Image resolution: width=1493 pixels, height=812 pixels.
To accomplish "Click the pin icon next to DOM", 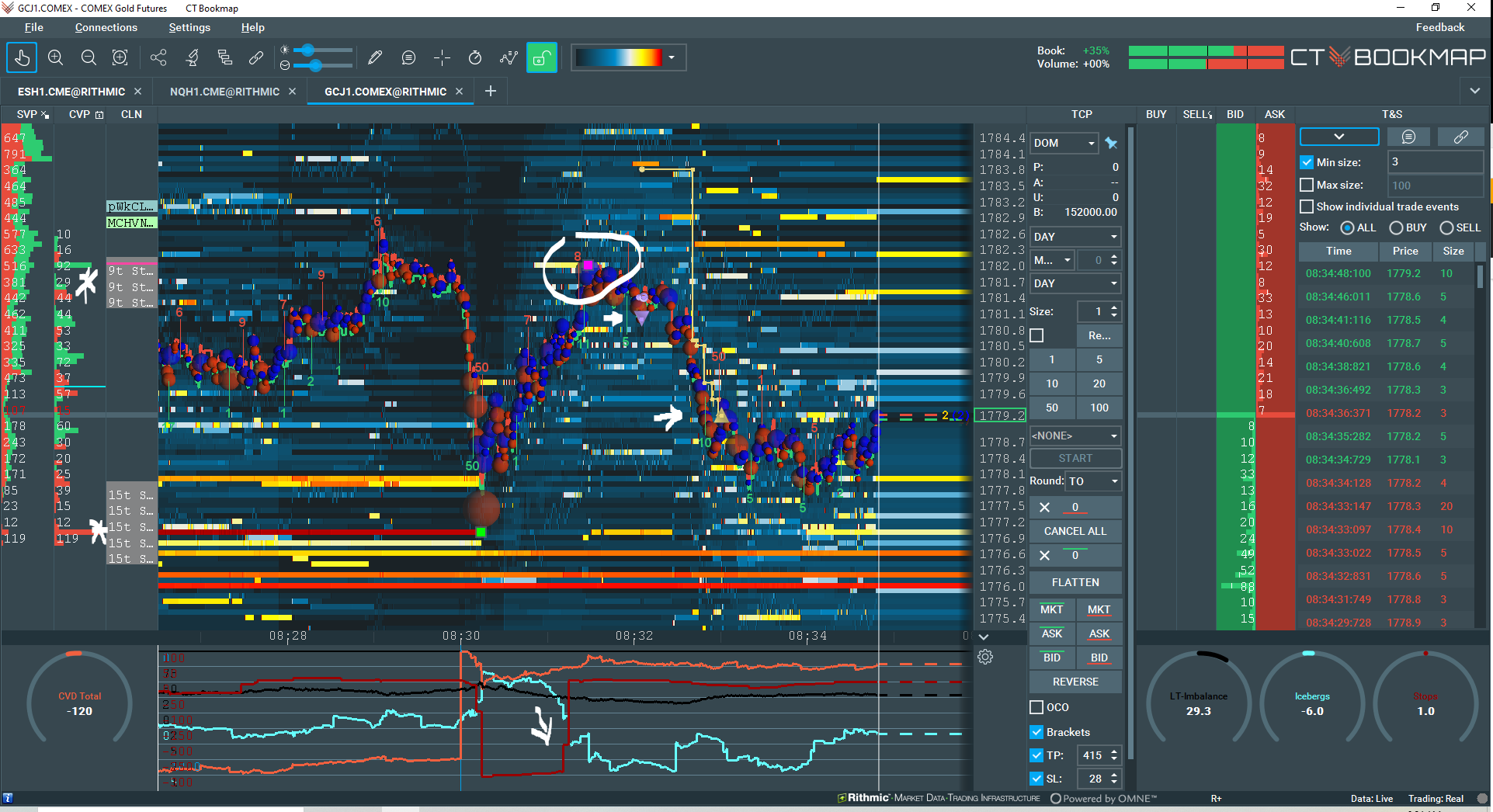I will tap(1112, 143).
